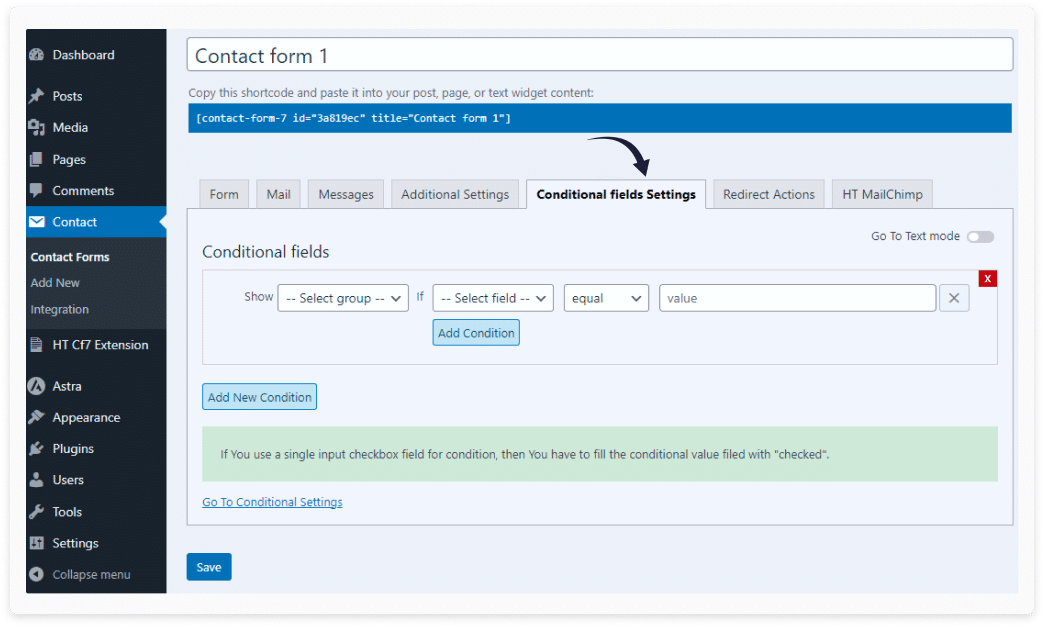Toggle the Go To Text mode switch
This screenshot has width=1044, height=627.
coord(980,237)
